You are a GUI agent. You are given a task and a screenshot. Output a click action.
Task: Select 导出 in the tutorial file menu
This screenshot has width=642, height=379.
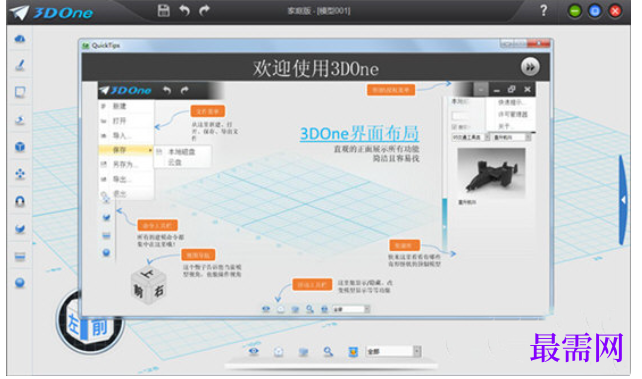click(126, 179)
